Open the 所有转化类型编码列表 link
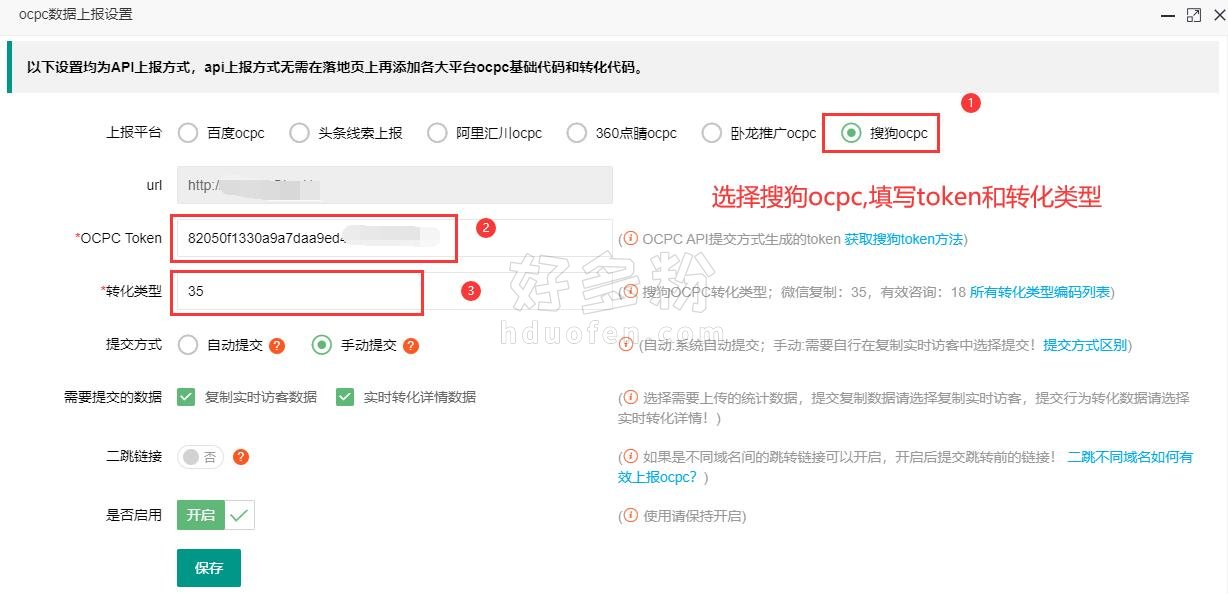1228x594 pixels. pos(1040,292)
